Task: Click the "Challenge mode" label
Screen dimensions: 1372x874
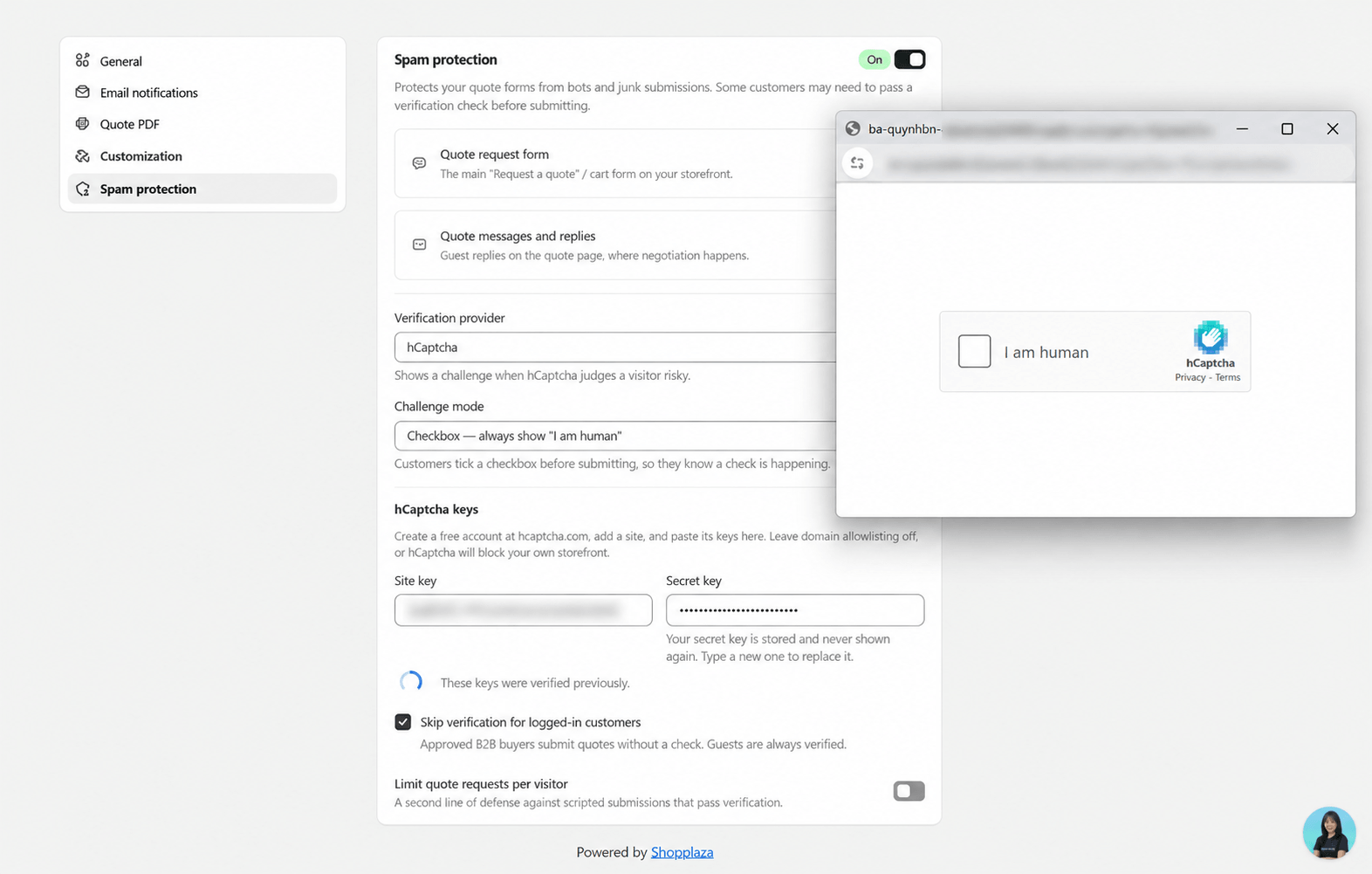Action: pyautogui.click(x=439, y=406)
